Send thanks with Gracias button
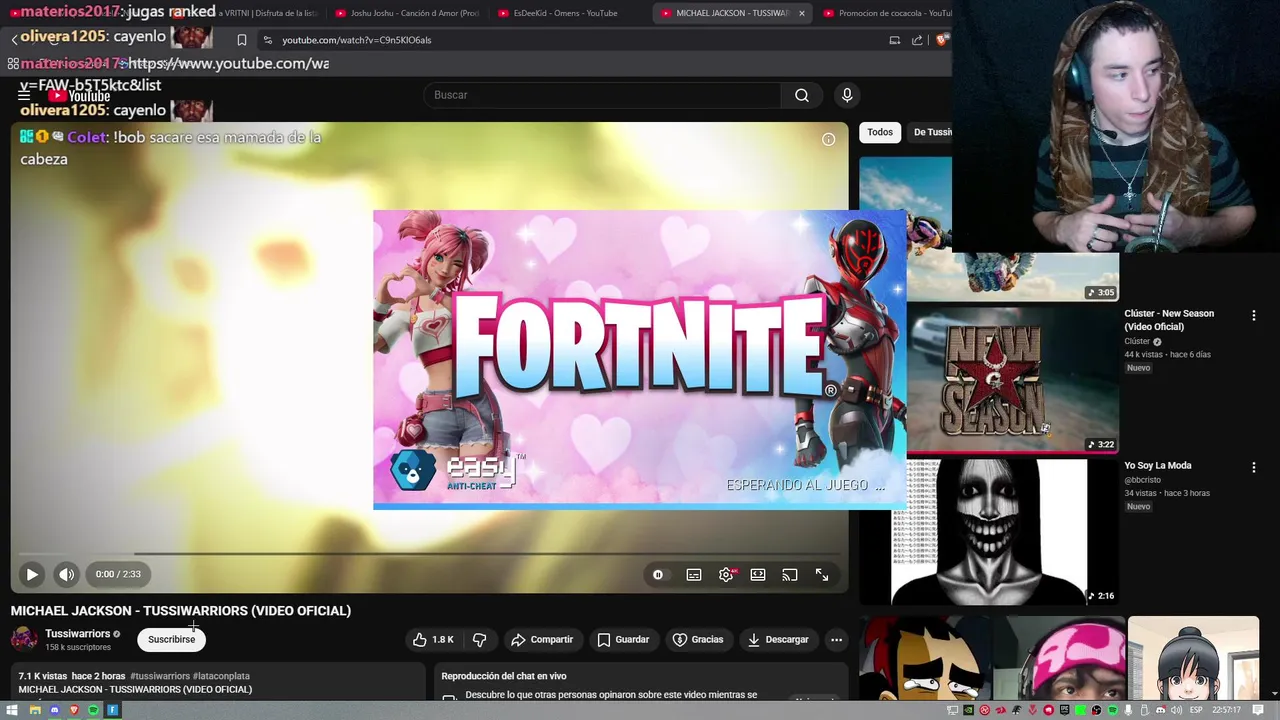Image resolution: width=1280 pixels, height=720 pixels. point(698,640)
